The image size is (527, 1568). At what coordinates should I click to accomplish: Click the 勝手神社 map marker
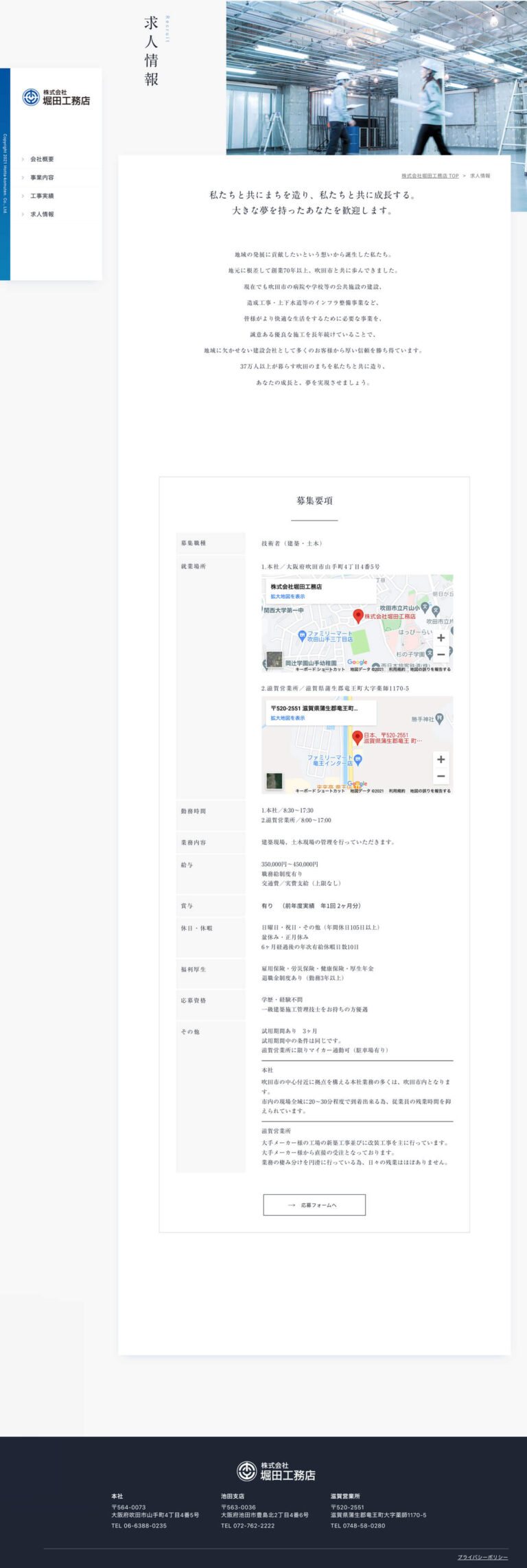tap(440, 718)
